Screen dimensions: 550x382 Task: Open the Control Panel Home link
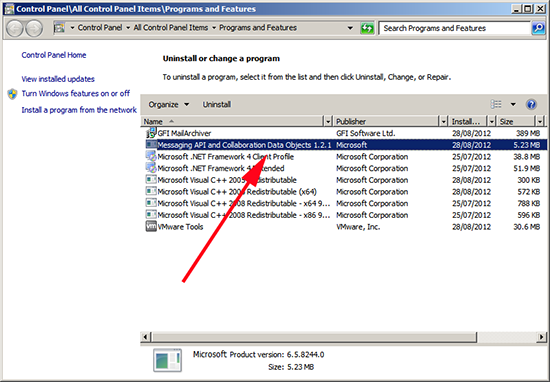pos(54,55)
